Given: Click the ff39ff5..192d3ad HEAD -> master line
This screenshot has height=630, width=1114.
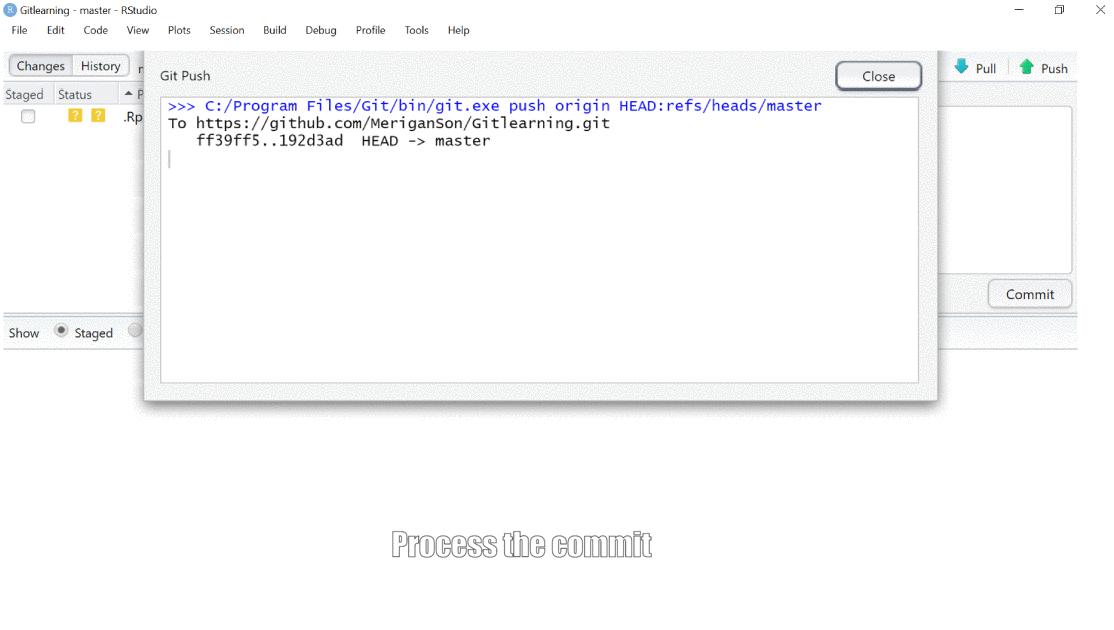Looking at the screenshot, I should 343,141.
